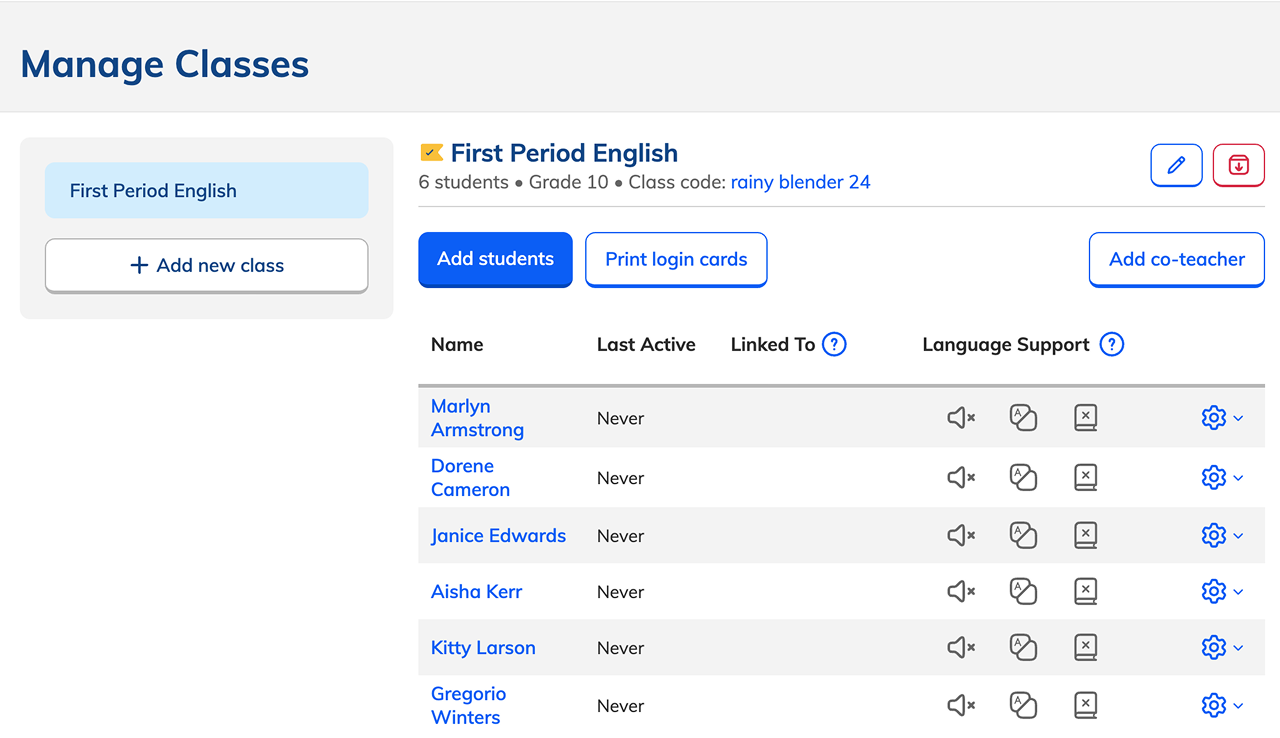This screenshot has width=1280, height=738.
Task: Open the Linked To help icon
Action: (834, 344)
